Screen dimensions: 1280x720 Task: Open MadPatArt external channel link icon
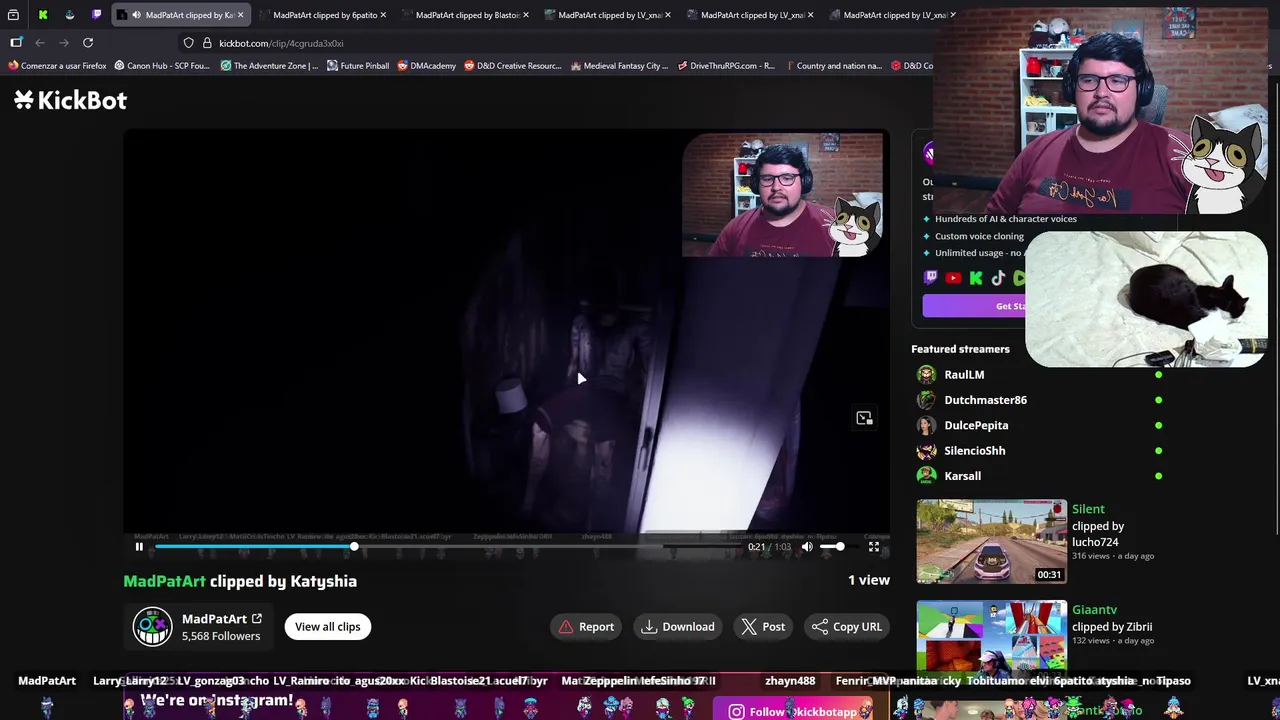coord(257,619)
